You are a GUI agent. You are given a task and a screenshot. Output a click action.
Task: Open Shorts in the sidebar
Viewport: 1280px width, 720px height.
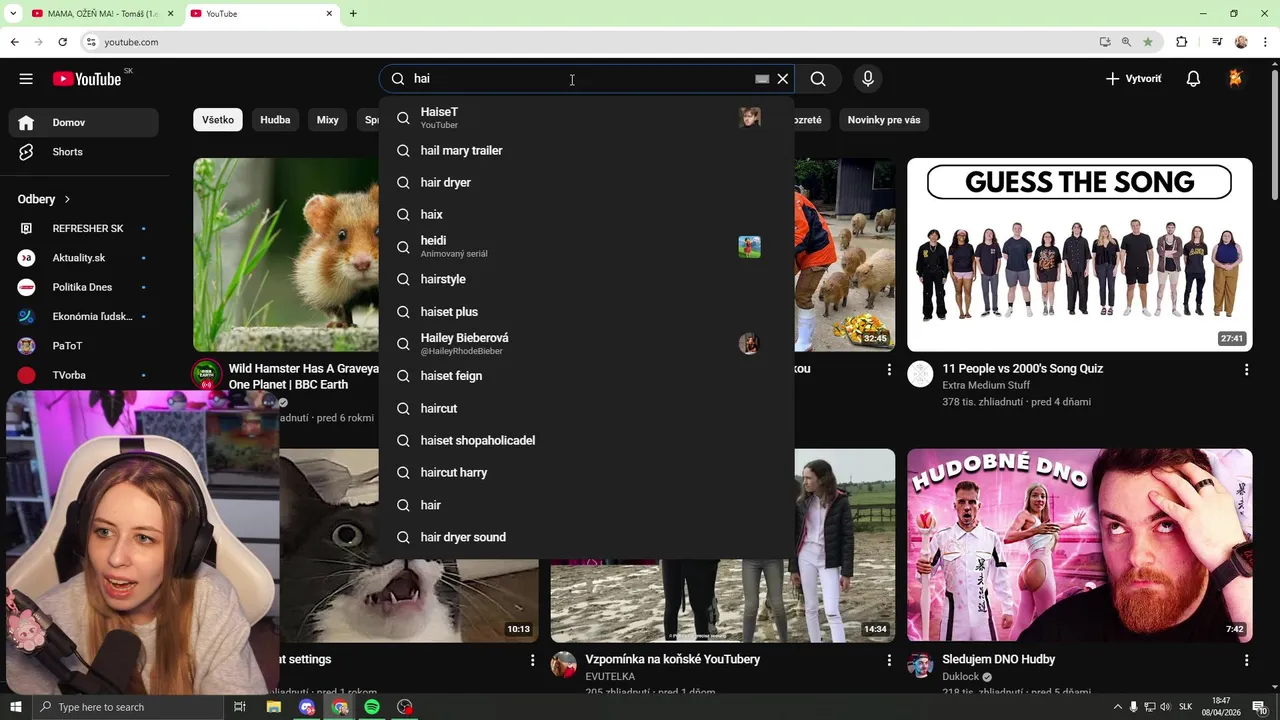pyautogui.click(x=84, y=152)
